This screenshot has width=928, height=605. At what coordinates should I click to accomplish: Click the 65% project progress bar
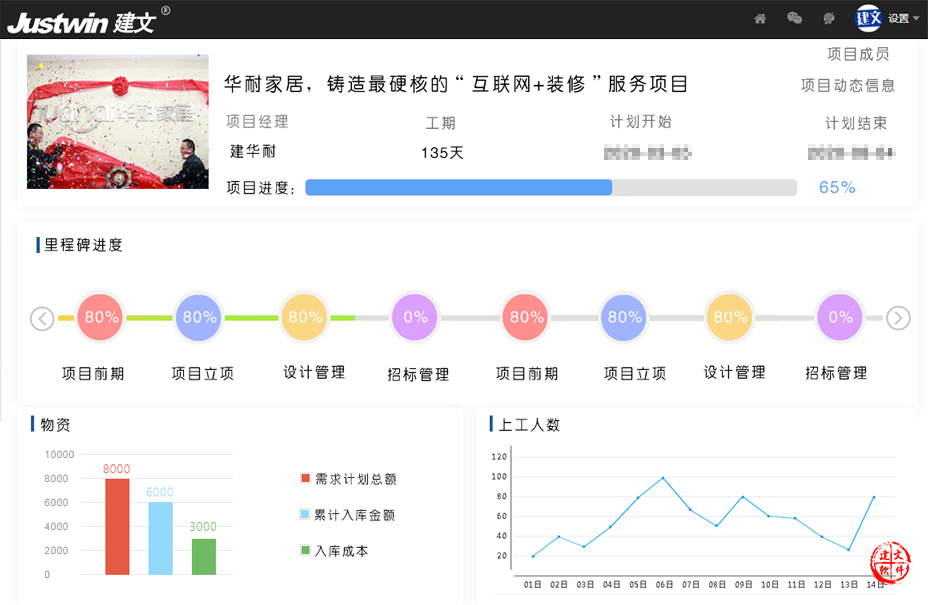(x=550, y=188)
